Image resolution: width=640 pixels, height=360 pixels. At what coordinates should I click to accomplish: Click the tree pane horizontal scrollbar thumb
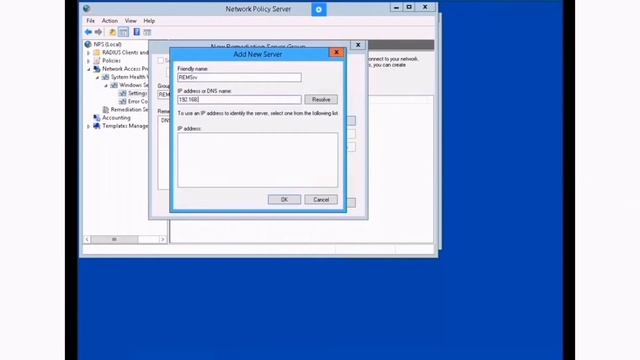click(114, 239)
